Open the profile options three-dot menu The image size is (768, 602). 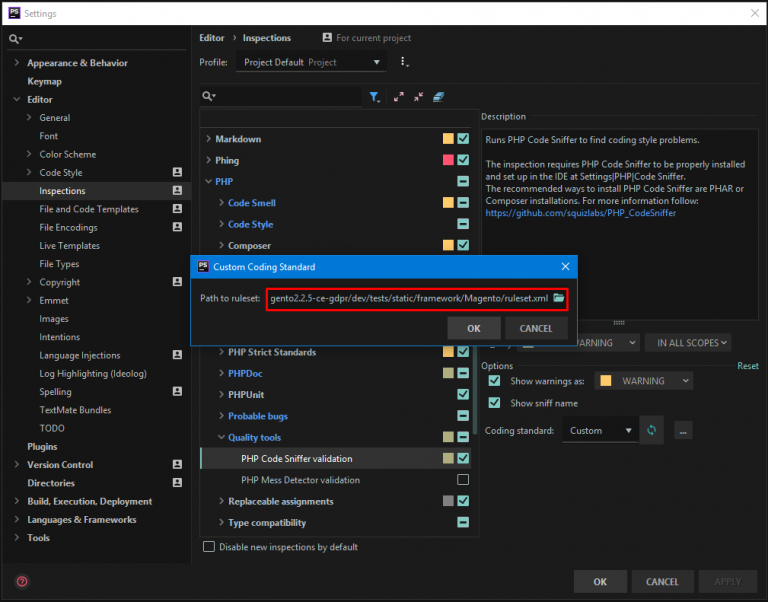pyautogui.click(x=403, y=62)
